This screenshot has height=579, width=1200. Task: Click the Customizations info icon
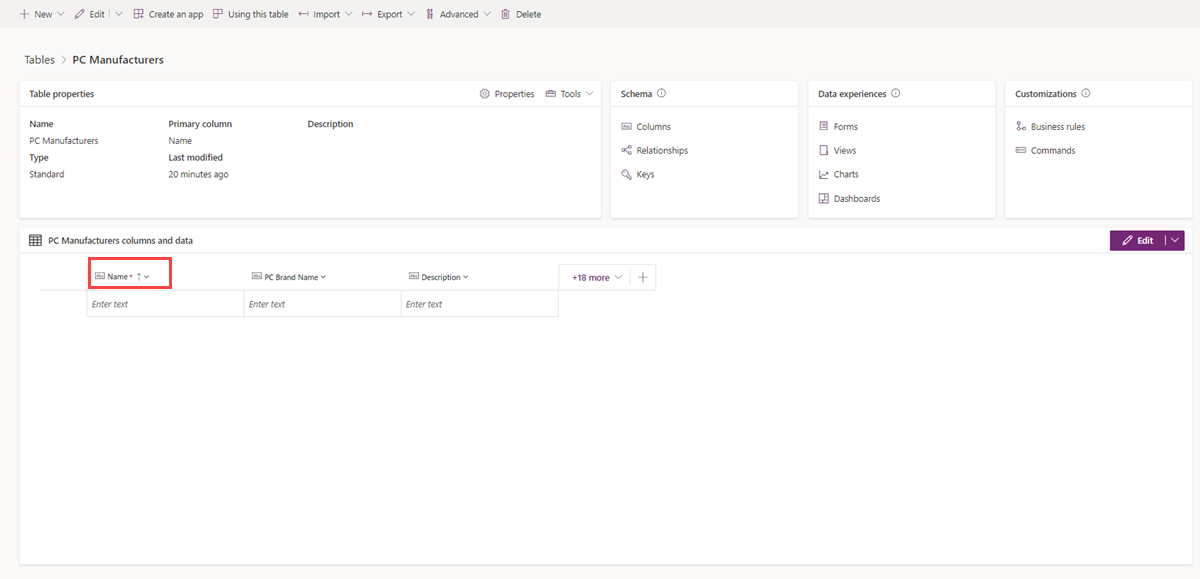(1086, 94)
